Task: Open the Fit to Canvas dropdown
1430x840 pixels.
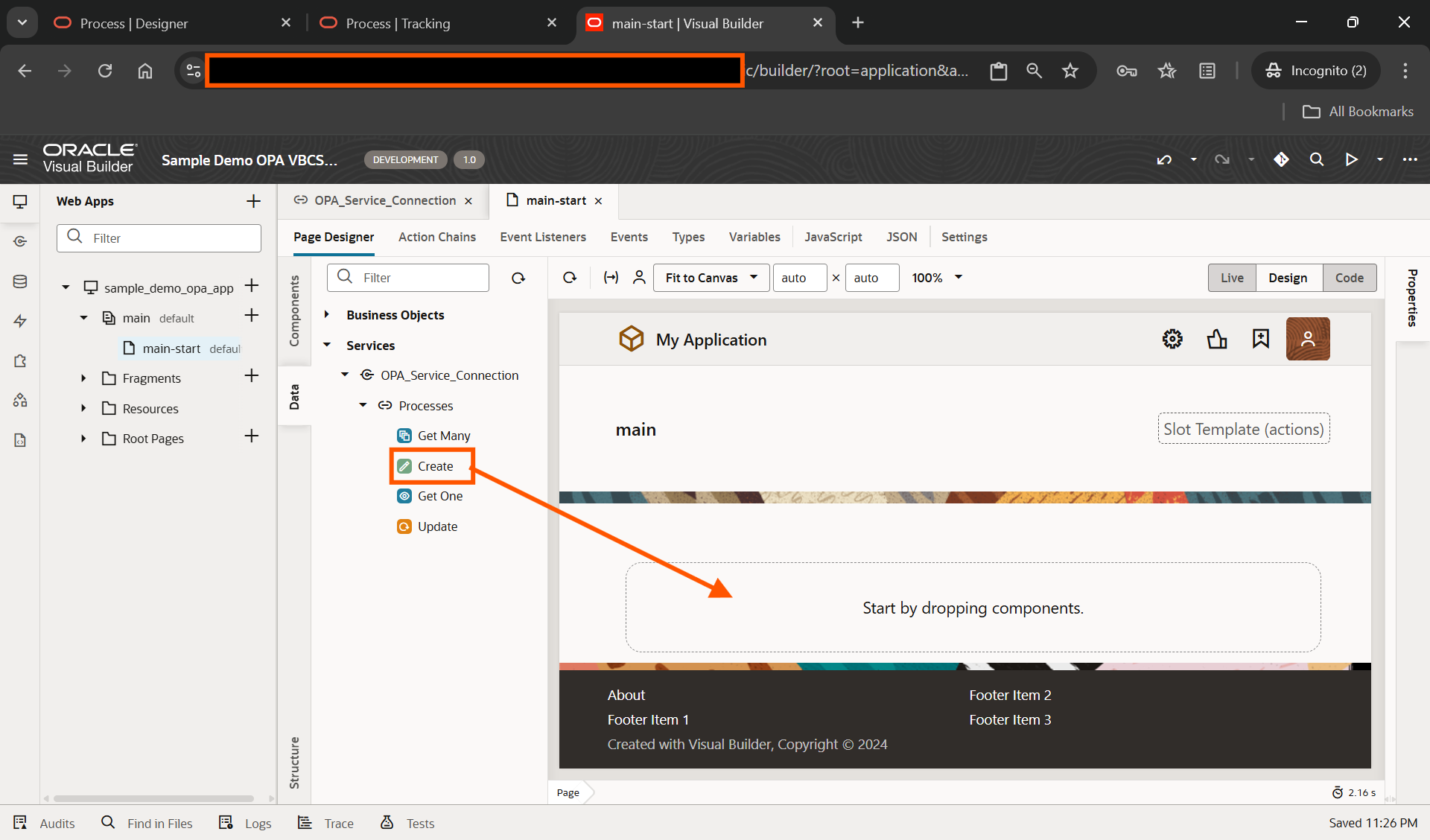Action: (710, 277)
